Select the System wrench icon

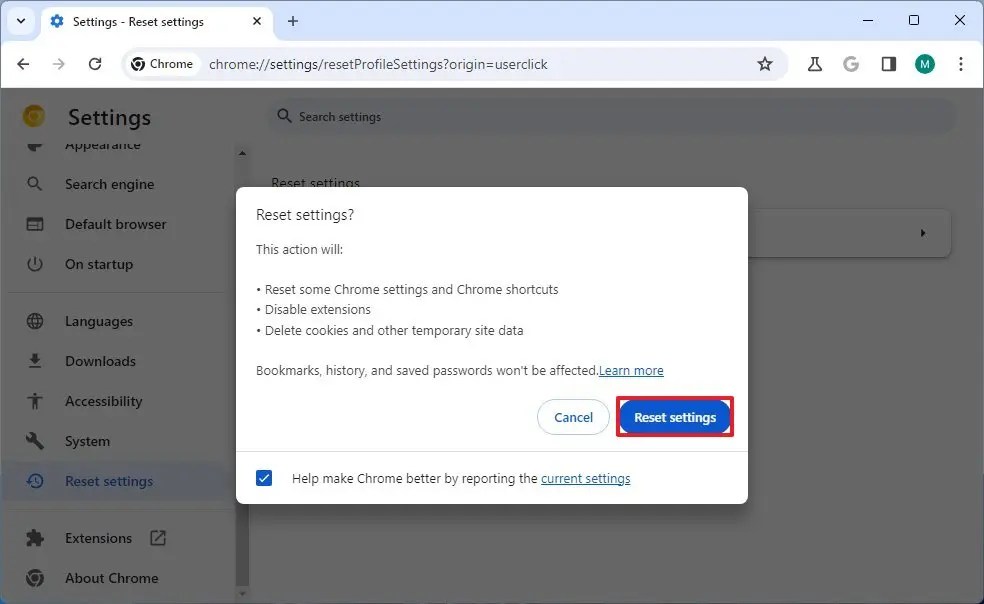tap(36, 441)
